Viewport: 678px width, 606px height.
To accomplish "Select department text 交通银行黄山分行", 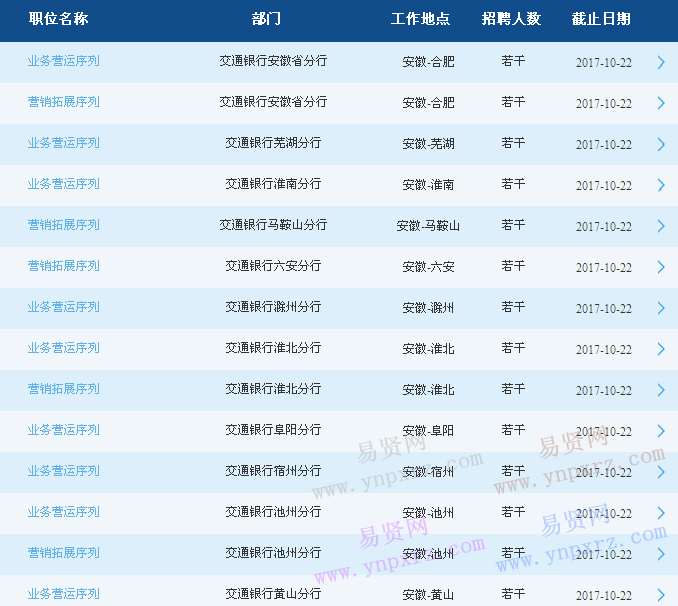I will click(273, 594).
